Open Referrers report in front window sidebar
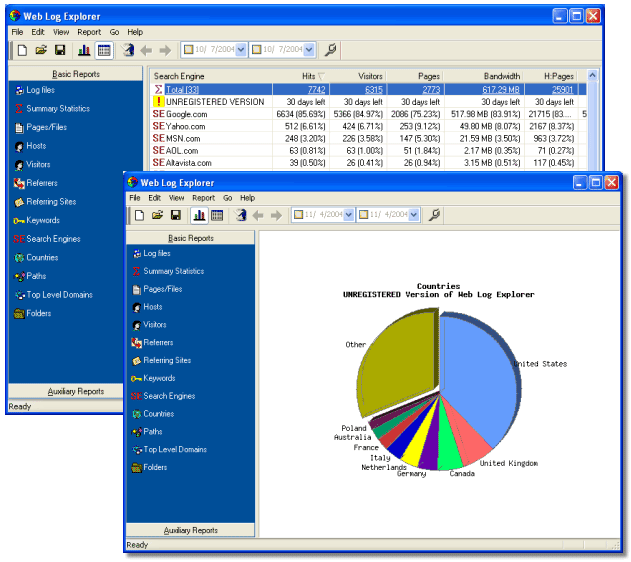This screenshot has height=562, width=631. click(152, 342)
